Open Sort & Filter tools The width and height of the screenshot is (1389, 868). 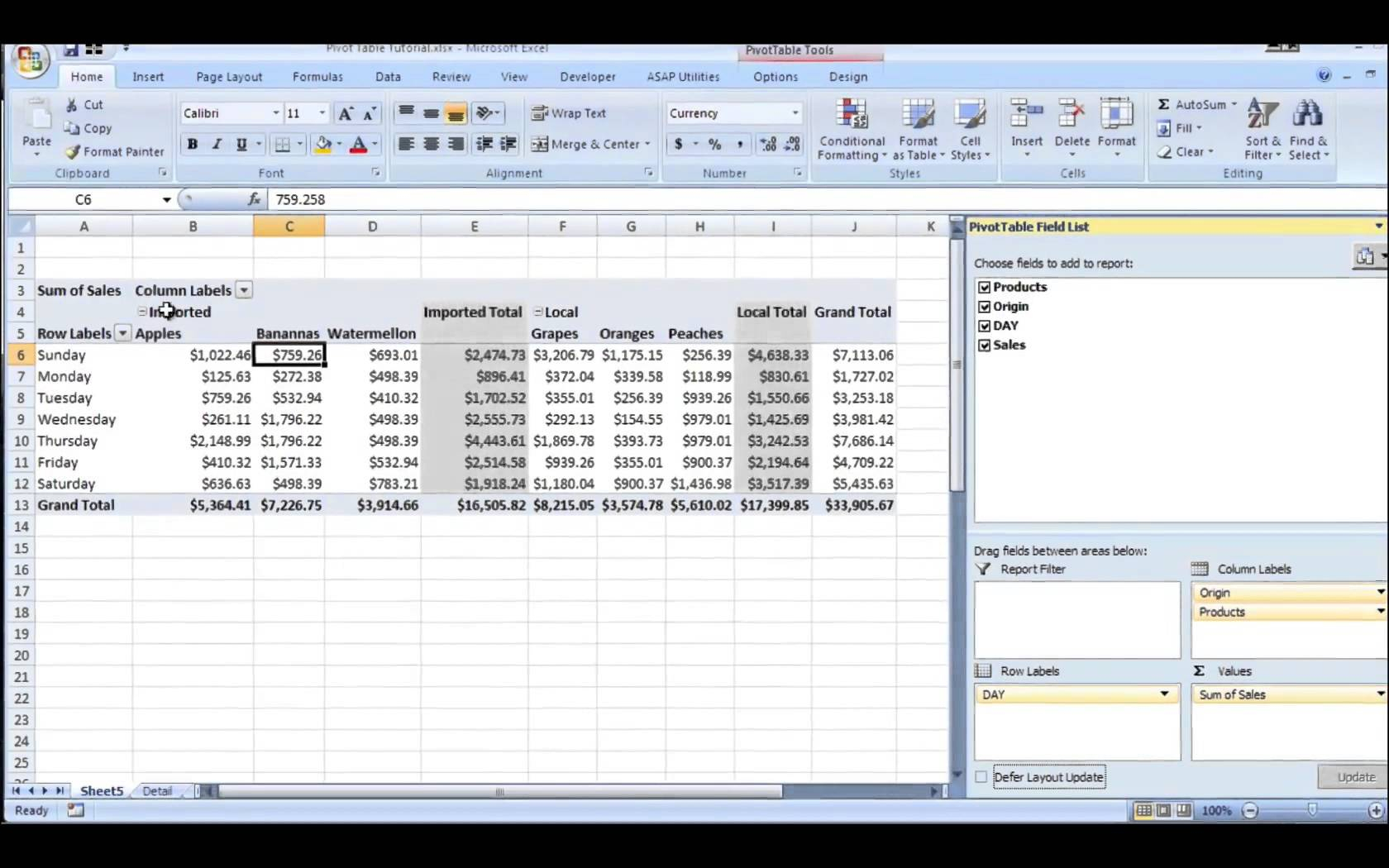[x=1263, y=128]
